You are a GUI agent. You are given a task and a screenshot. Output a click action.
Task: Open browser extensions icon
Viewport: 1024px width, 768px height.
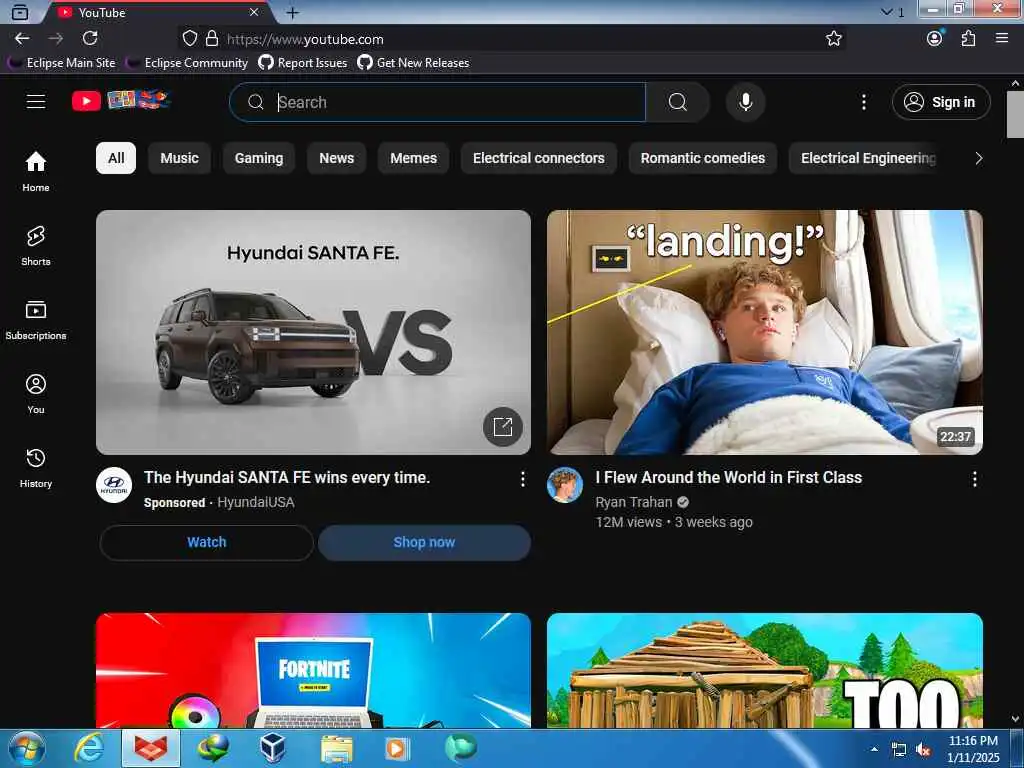coord(968,39)
